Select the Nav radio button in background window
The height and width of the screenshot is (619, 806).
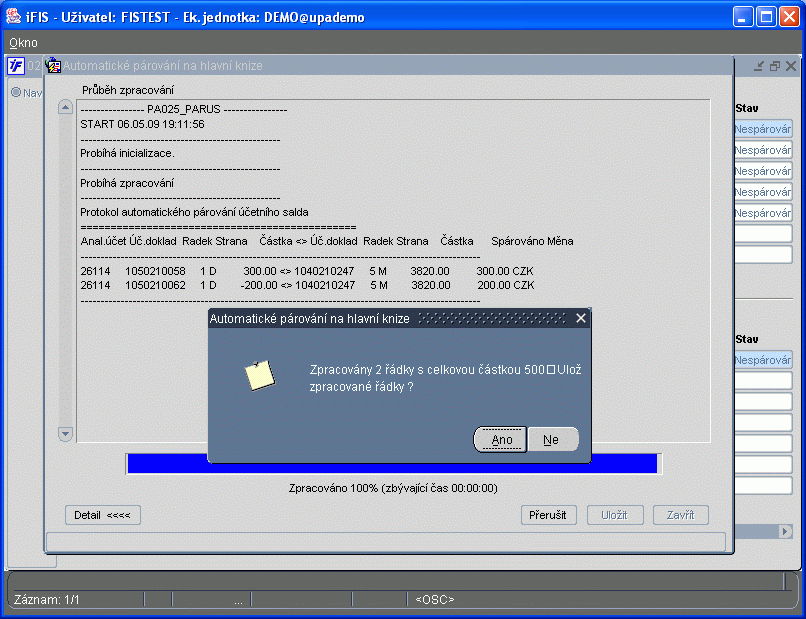click(16, 93)
